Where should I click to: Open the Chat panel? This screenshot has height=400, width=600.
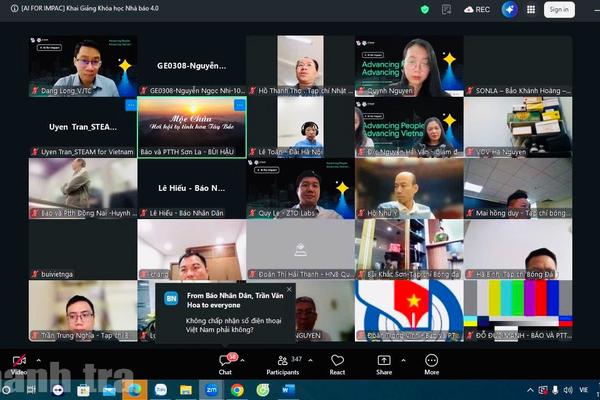click(x=226, y=365)
